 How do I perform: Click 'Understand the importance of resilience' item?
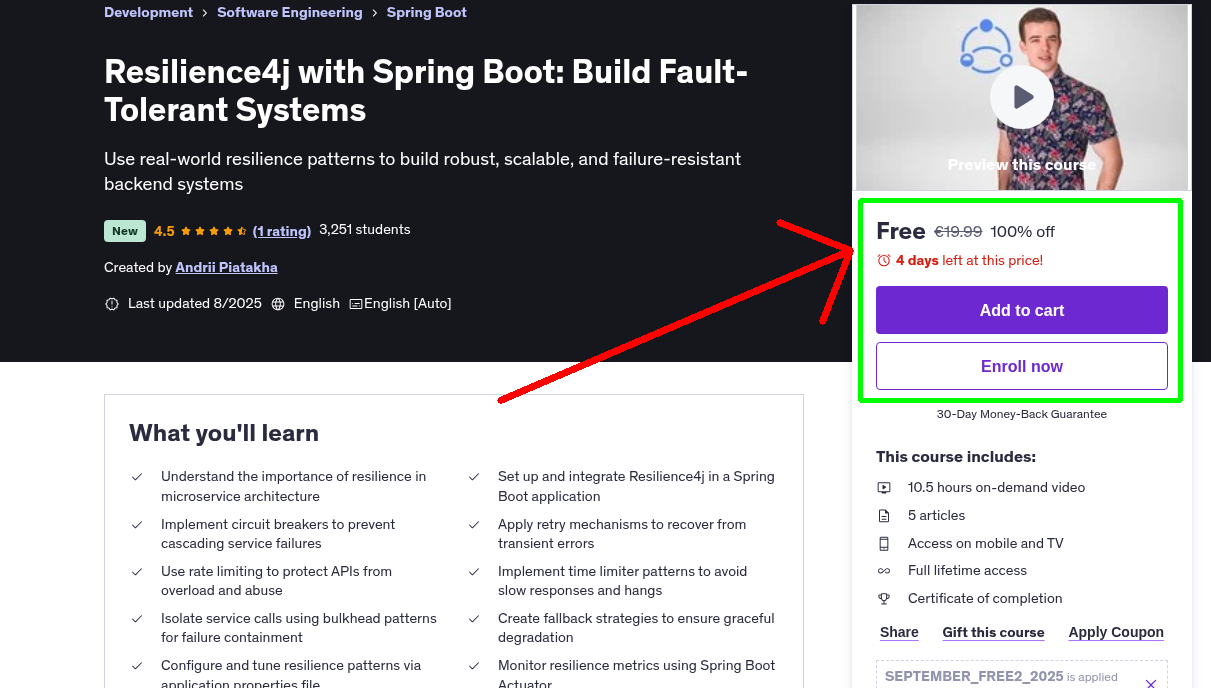coord(293,486)
